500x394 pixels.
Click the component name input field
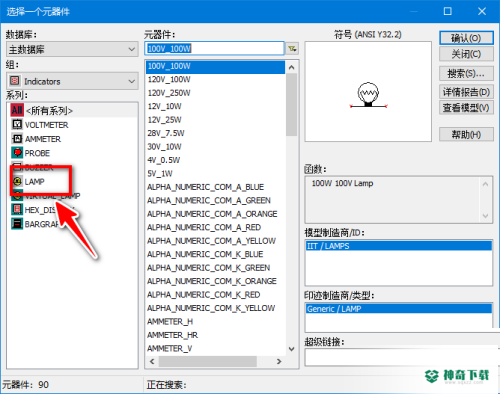pyautogui.click(x=214, y=49)
